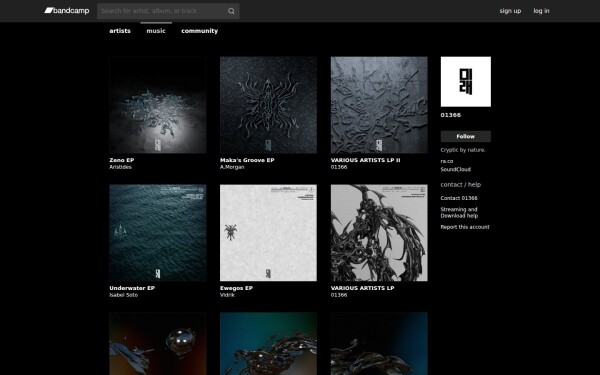Screen dimensions: 600x375
Task: Click the Cryptic by nature bio text
Action: (x=463, y=150)
